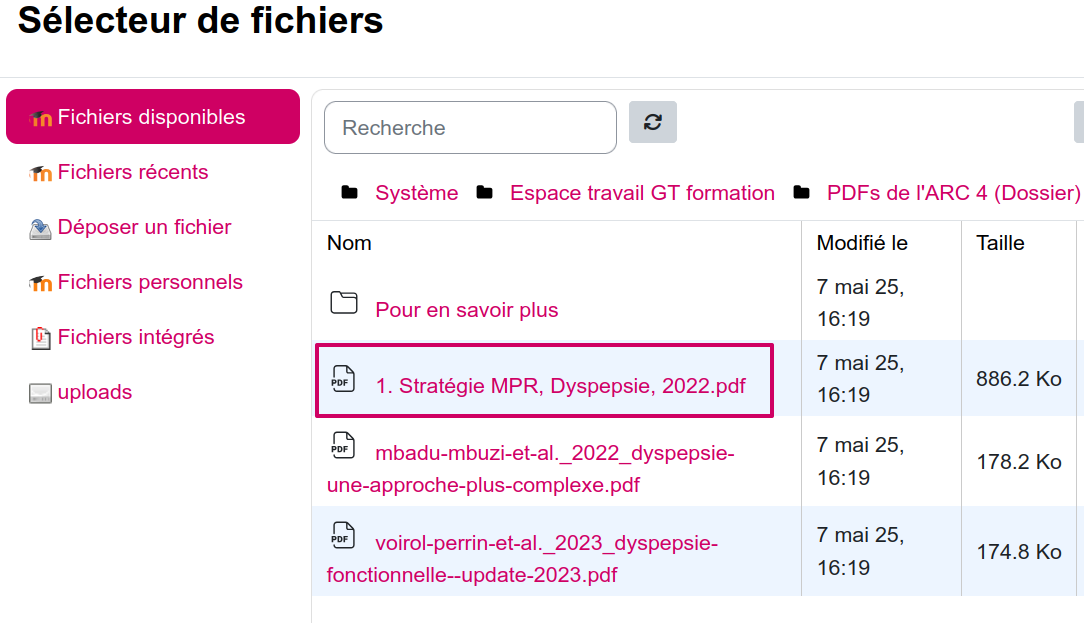
Task: Choose the mbadu-mbuzi dyspepsie PDF file
Action: pos(531,469)
